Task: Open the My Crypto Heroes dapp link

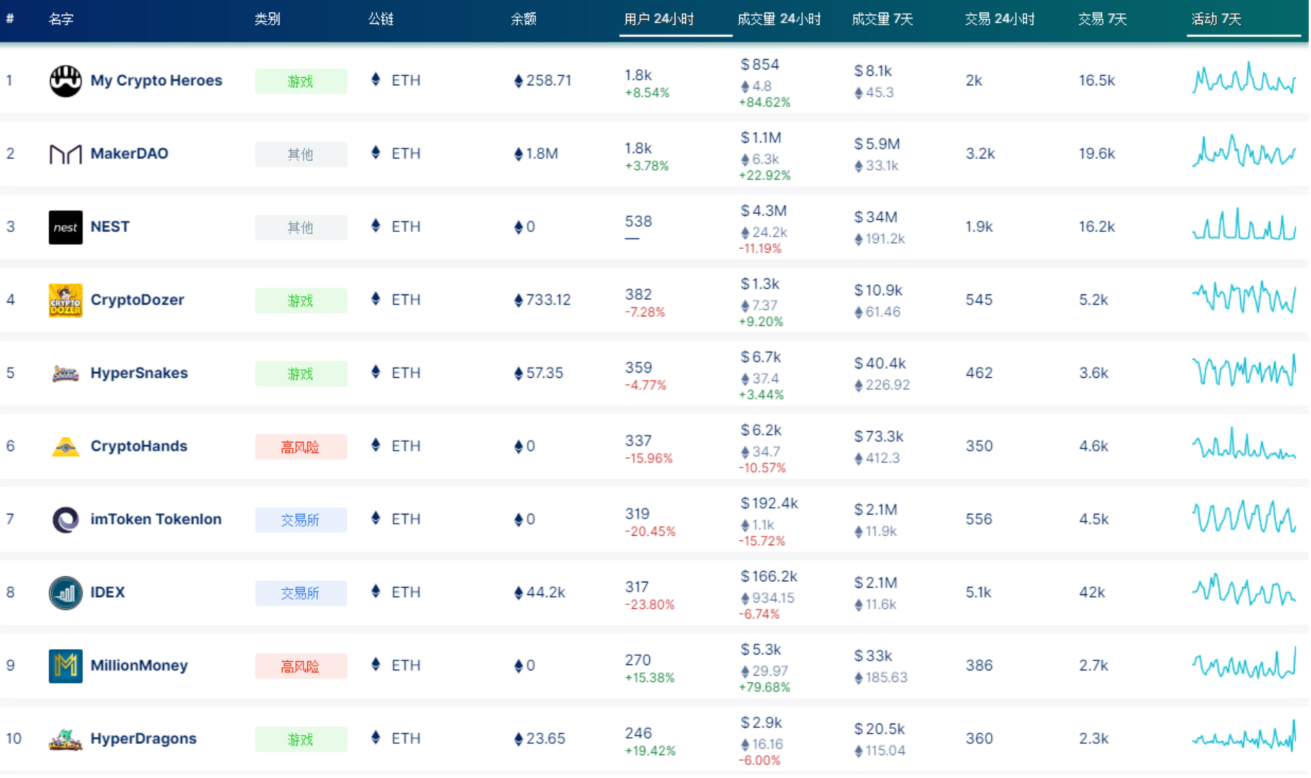Action: (x=156, y=81)
